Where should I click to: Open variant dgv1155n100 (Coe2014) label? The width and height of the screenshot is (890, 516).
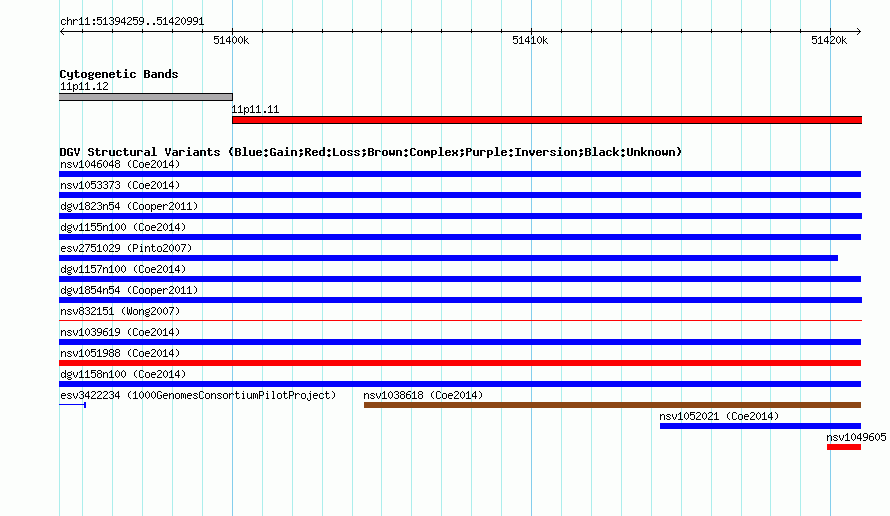[x=123, y=227]
